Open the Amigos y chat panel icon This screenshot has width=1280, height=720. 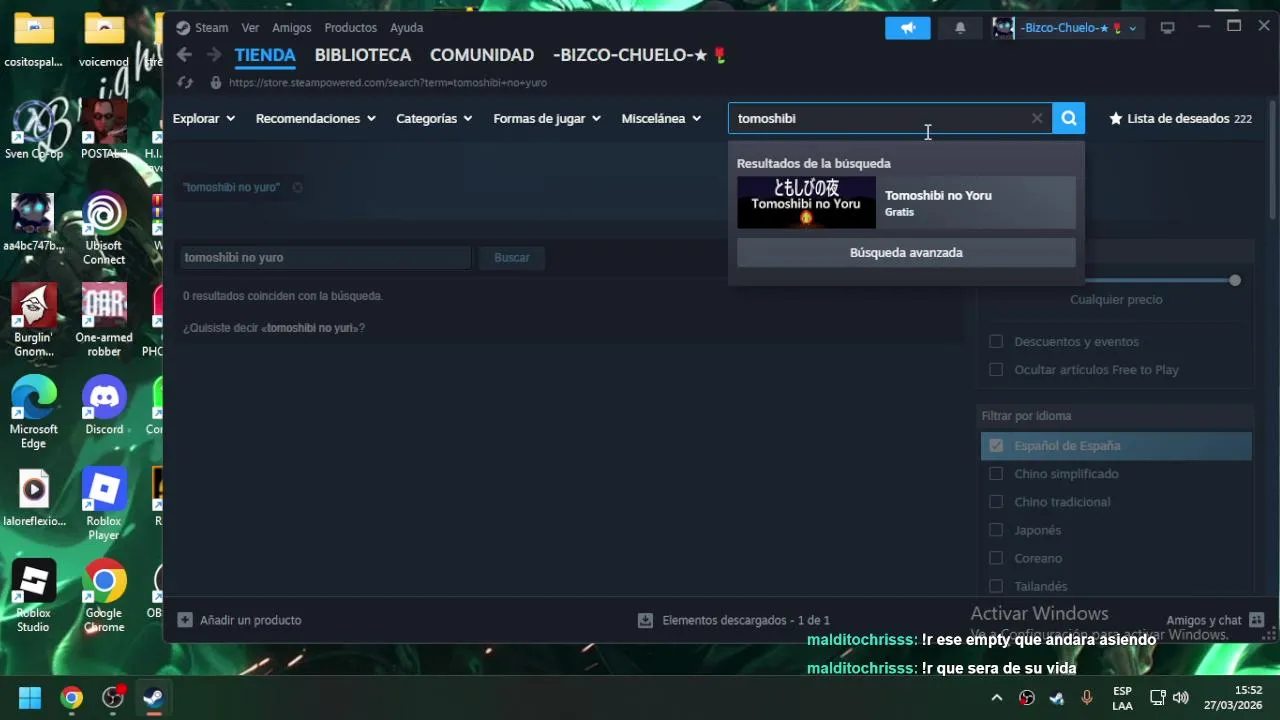(1257, 620)
